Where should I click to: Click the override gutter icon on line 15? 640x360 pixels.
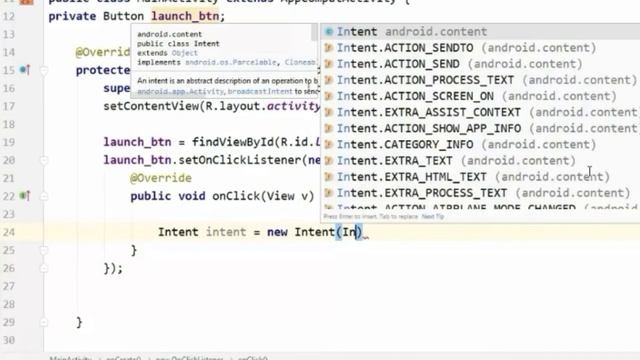click(25, 70)
